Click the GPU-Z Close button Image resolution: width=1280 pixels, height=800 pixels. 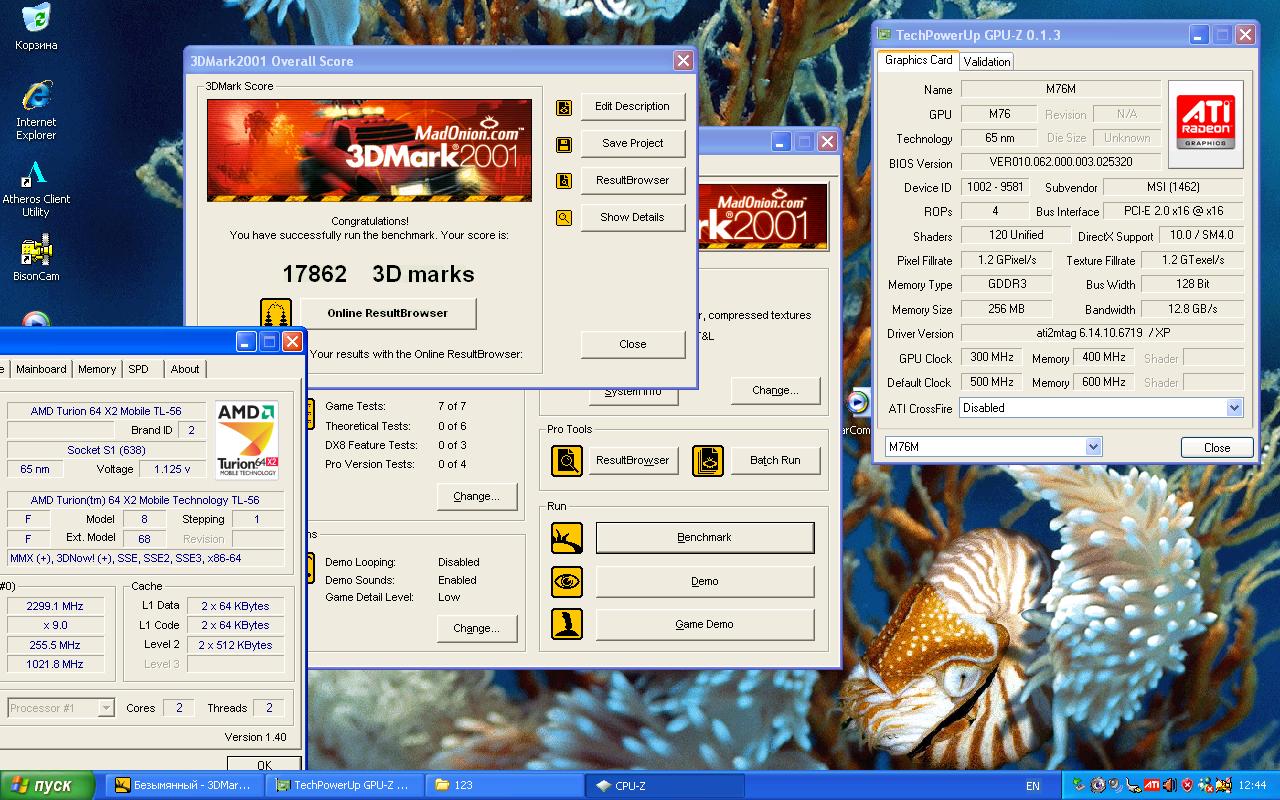(1217, 447)
